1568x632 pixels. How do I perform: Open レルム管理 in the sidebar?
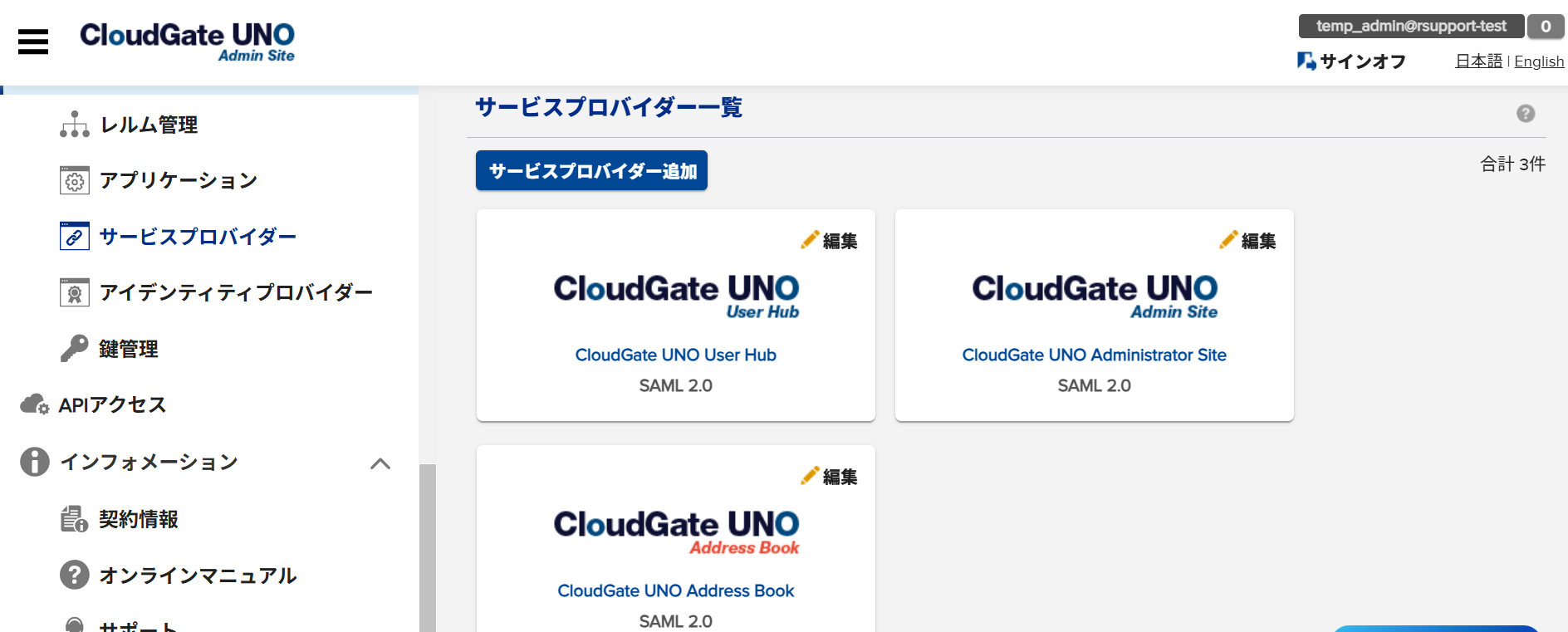coord(149,125)
